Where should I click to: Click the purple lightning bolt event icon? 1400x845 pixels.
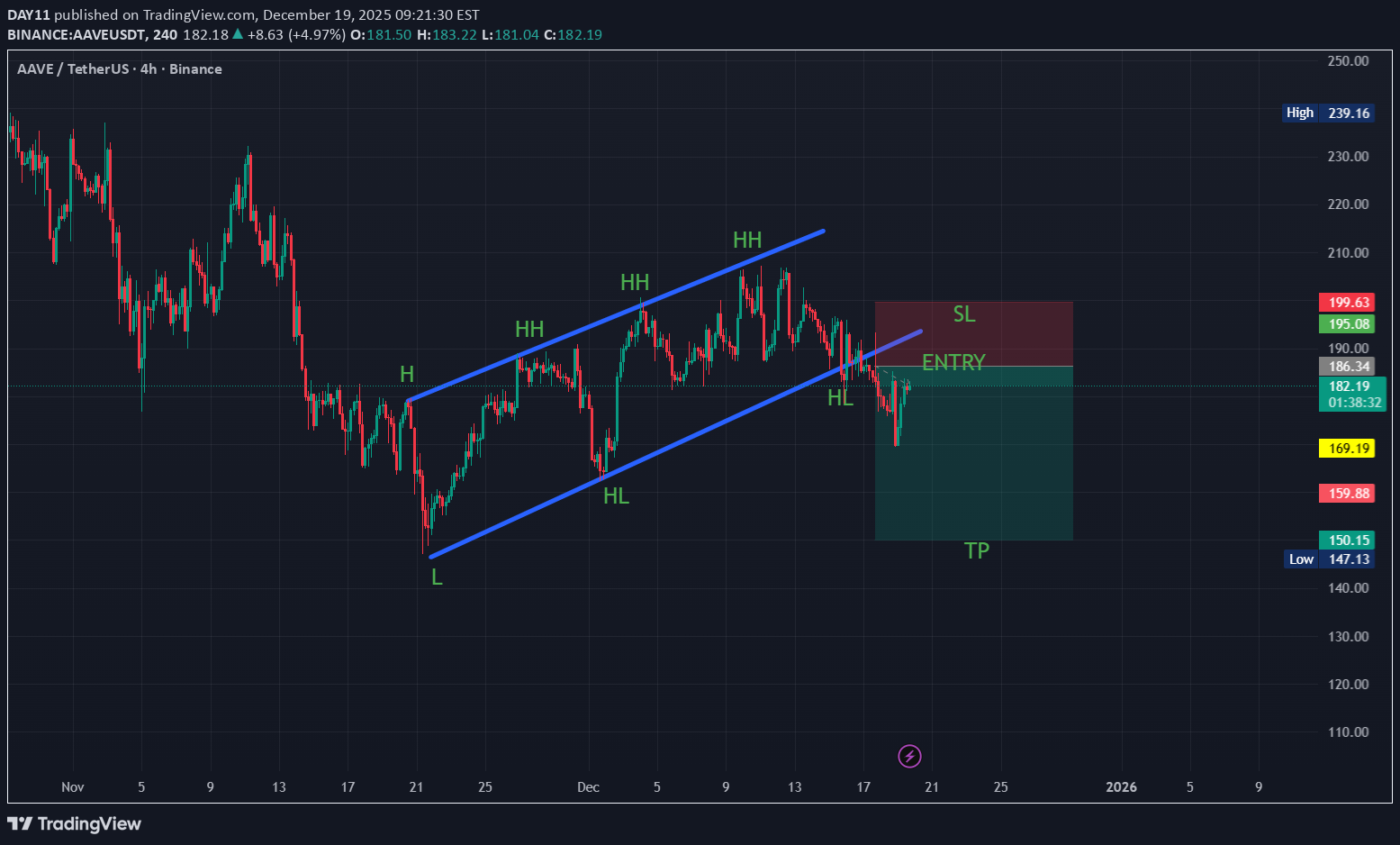pos(909,756)
